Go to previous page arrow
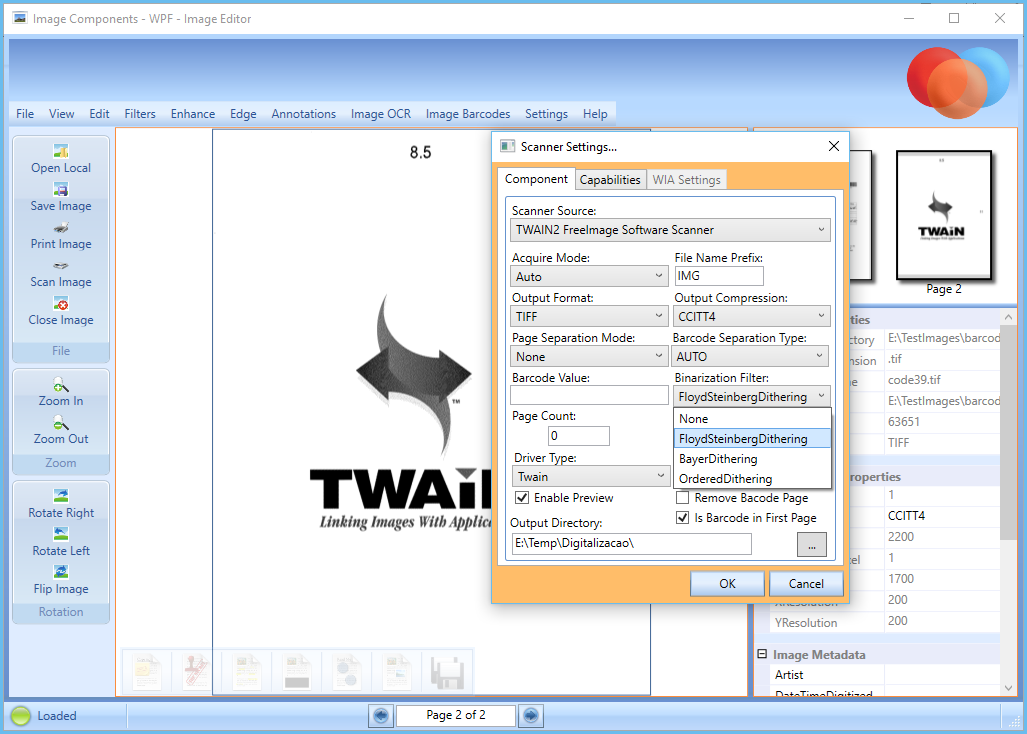Viewport: 1027px width, 734px height. [381, 716]
